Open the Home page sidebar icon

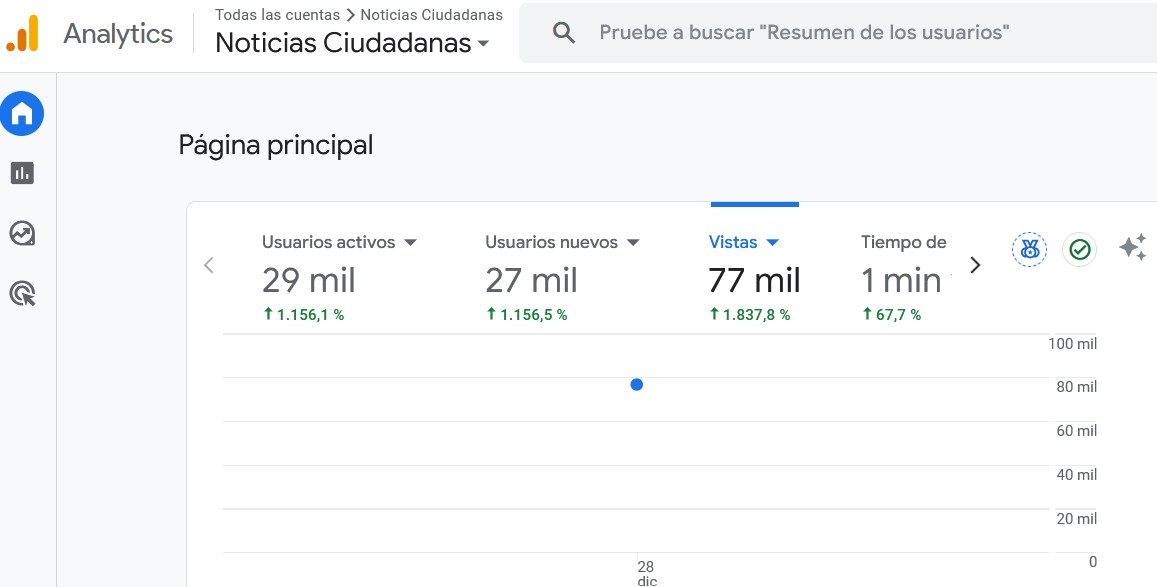pos(22,114)
